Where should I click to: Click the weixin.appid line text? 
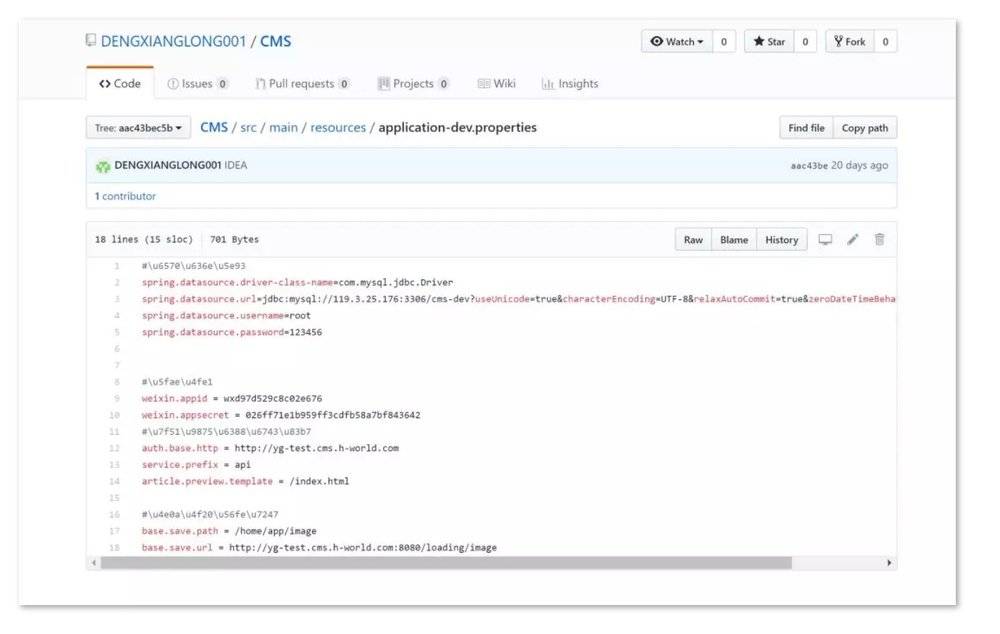[232, 398]
